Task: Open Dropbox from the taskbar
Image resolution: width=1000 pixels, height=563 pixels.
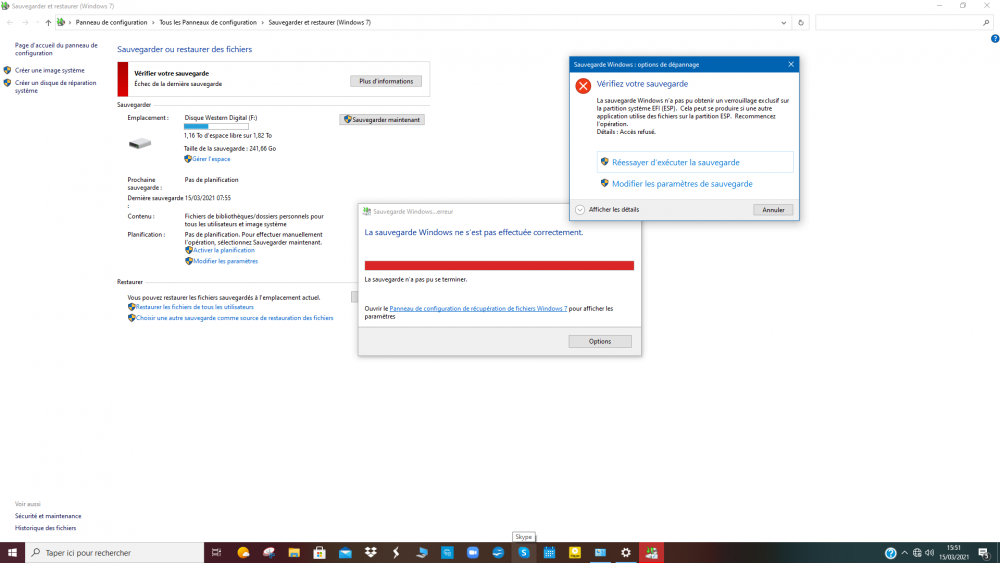Action: [371, 553]
